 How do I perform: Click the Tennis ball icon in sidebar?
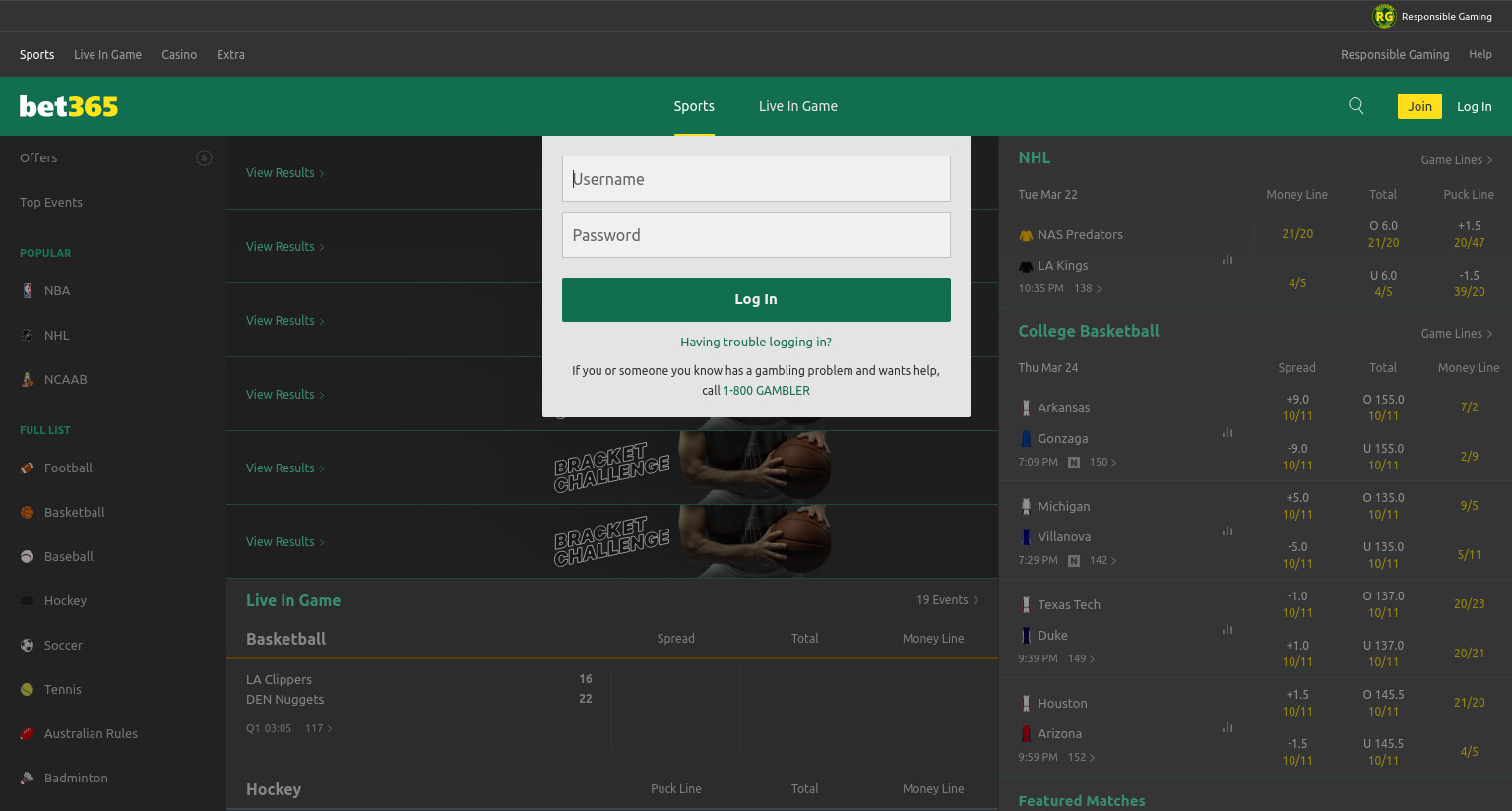point(27,689)
